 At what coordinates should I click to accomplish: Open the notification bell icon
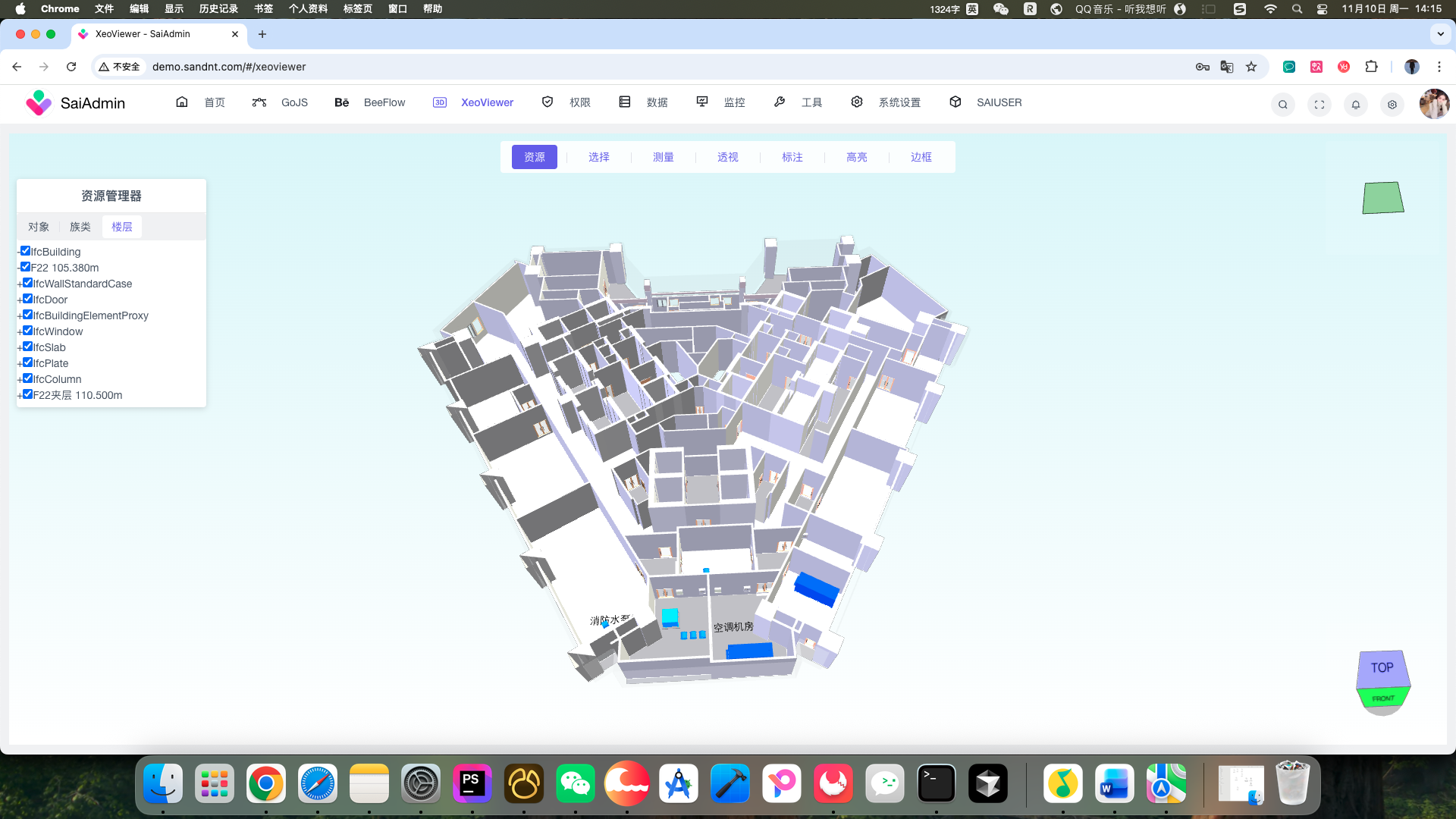(1355, 105)
